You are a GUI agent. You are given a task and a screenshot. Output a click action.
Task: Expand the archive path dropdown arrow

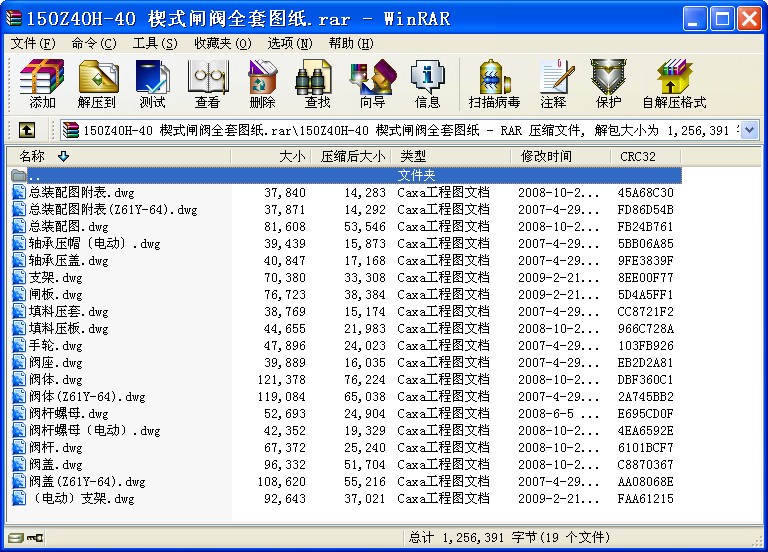750,130
